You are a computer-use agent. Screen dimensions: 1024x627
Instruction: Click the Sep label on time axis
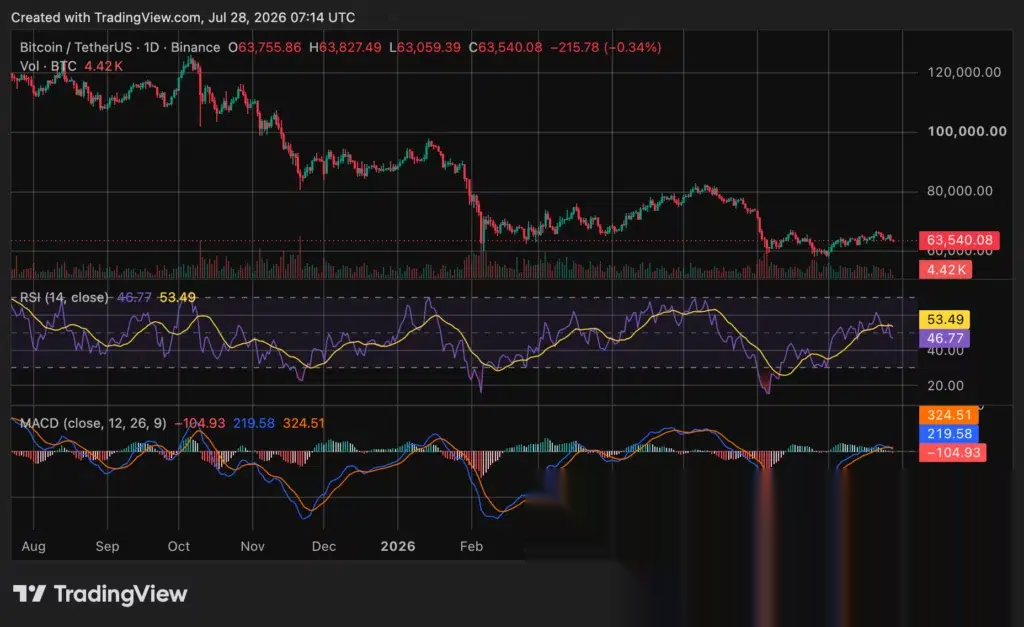coord(107,546)
